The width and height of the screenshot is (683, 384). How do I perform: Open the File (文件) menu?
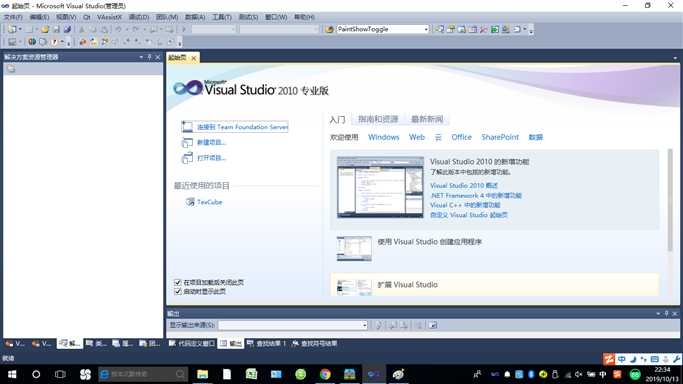[x=13, y=17]
